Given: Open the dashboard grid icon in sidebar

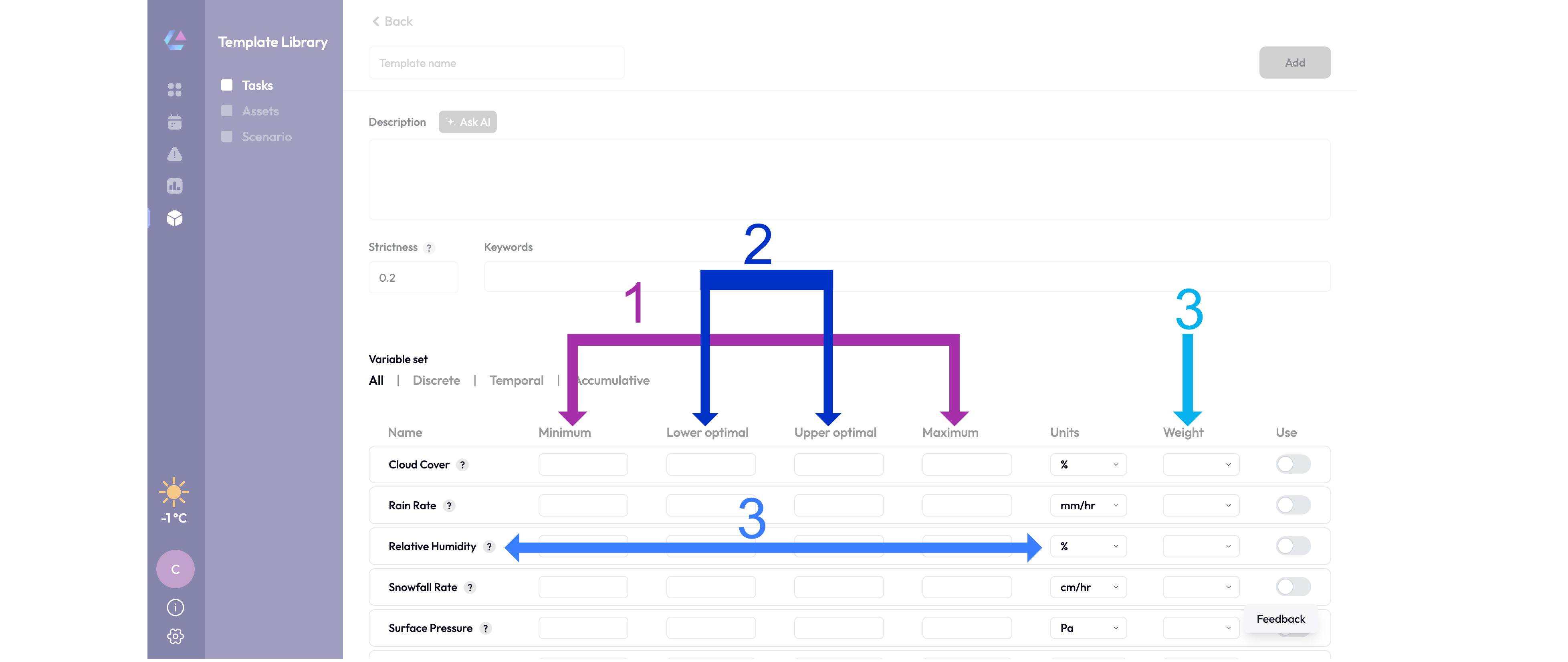Looking at the screenshot, I should (x=175, y=90).
